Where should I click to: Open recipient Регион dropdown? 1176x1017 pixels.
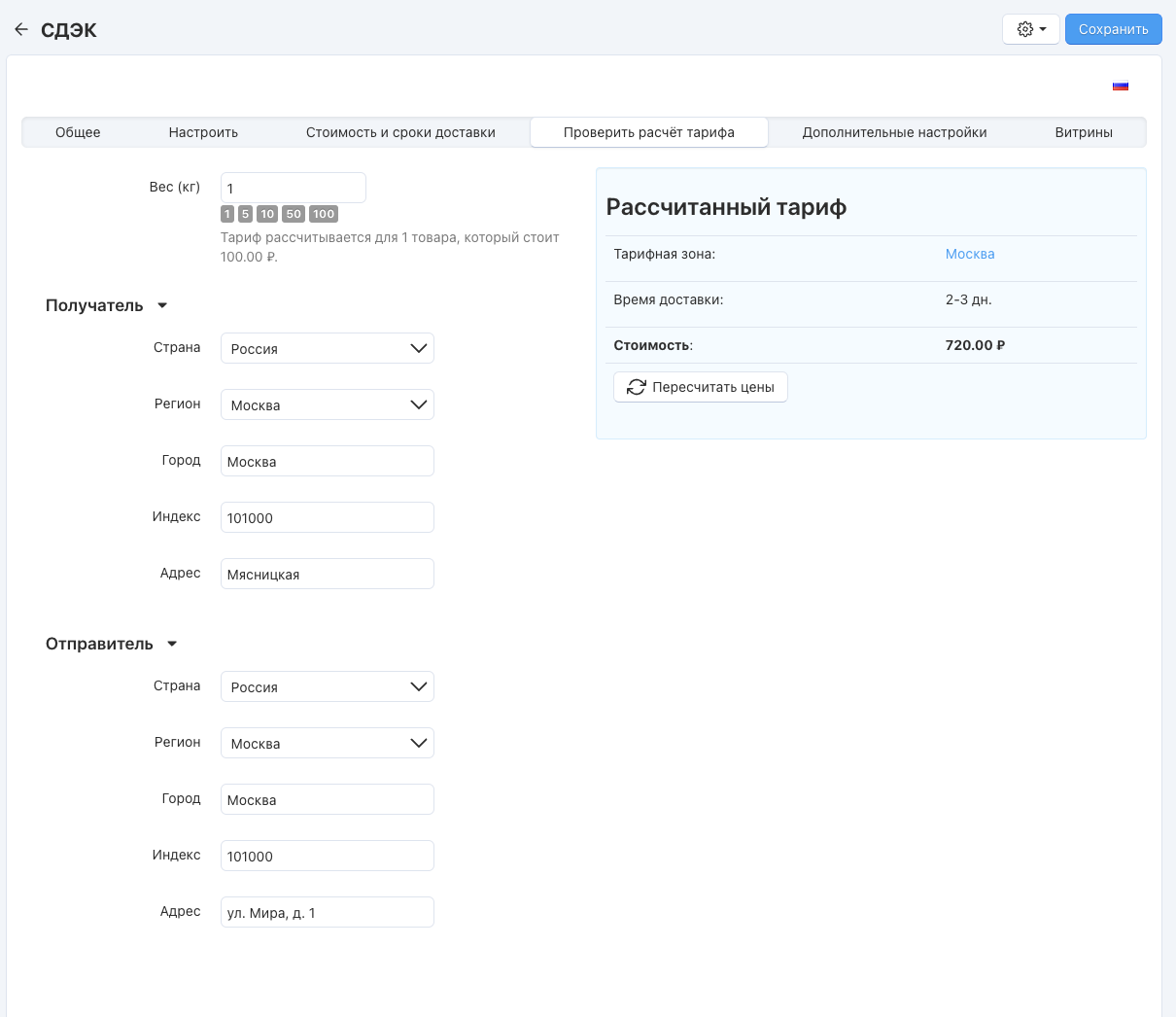tap(327, 404)
